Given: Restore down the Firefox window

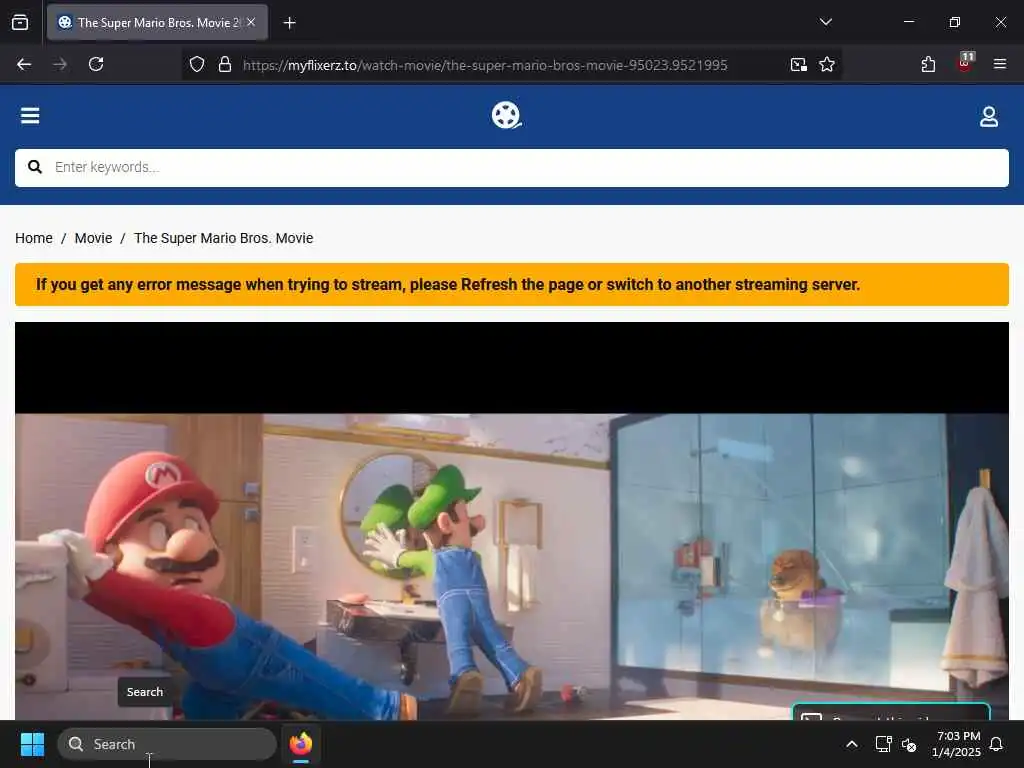Looking at the screenshot, I should 954,22.
